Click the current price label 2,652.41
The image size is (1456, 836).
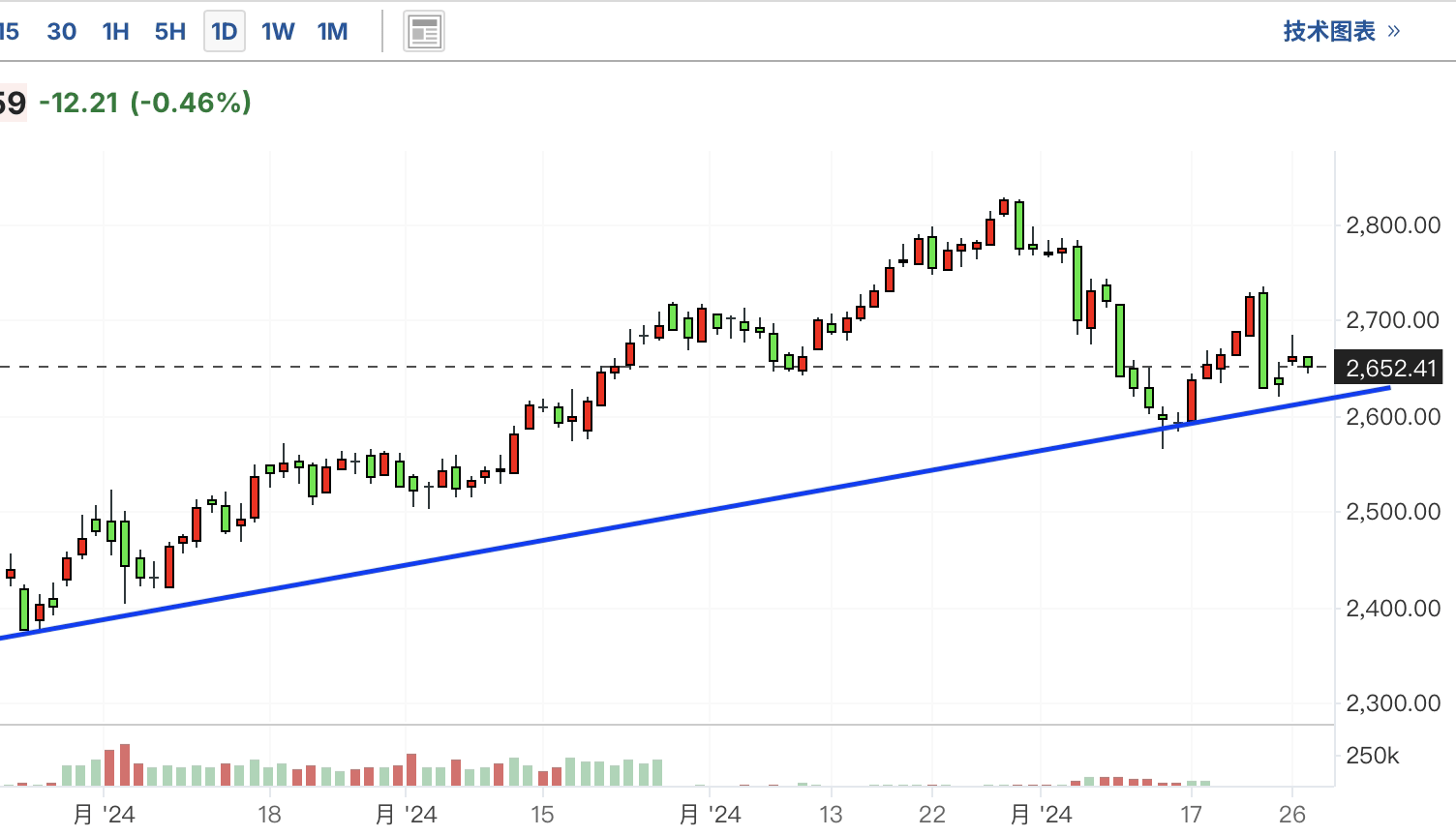[x=1388, y=368]
